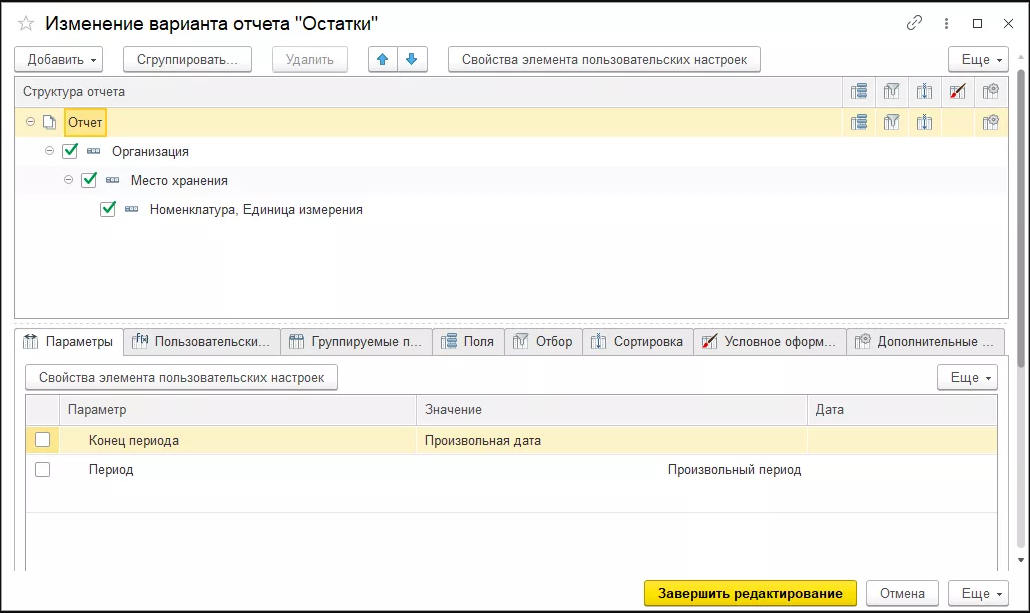Viewport: 1030px width, 613px height.
Task: Click conditional formatting column header icon
Action: tap(957, 92)
